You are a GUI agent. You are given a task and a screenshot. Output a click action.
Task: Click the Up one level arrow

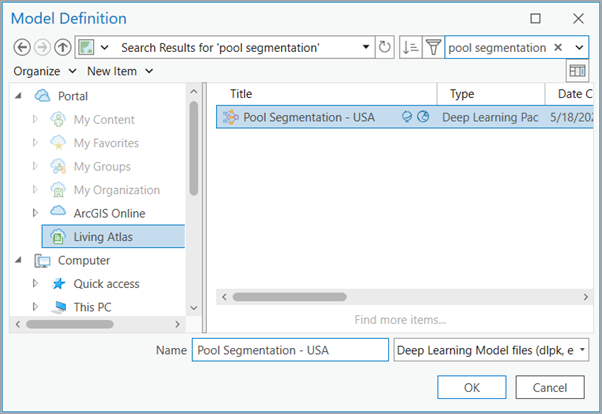62,47
